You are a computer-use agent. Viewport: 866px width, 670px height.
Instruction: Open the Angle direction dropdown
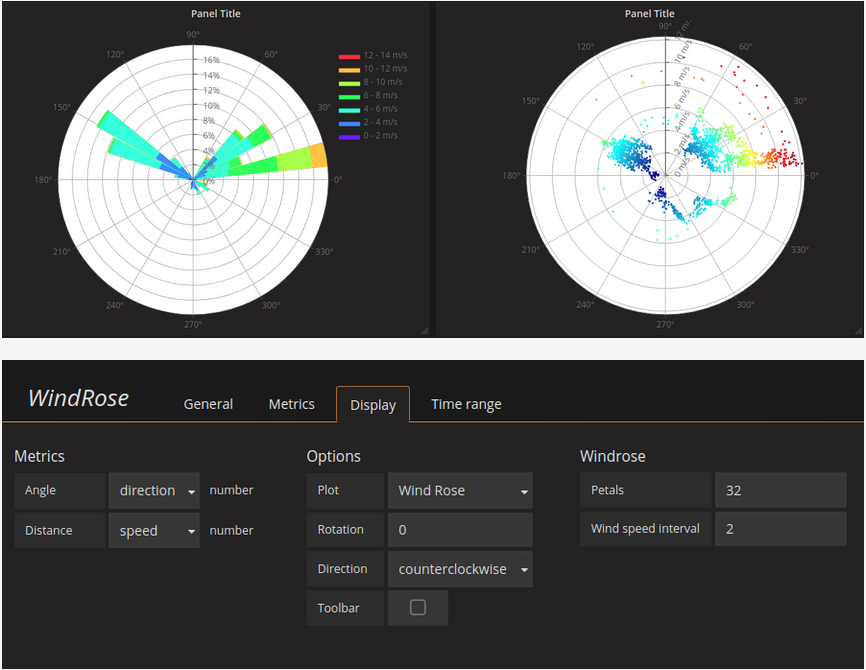[154, 490]
